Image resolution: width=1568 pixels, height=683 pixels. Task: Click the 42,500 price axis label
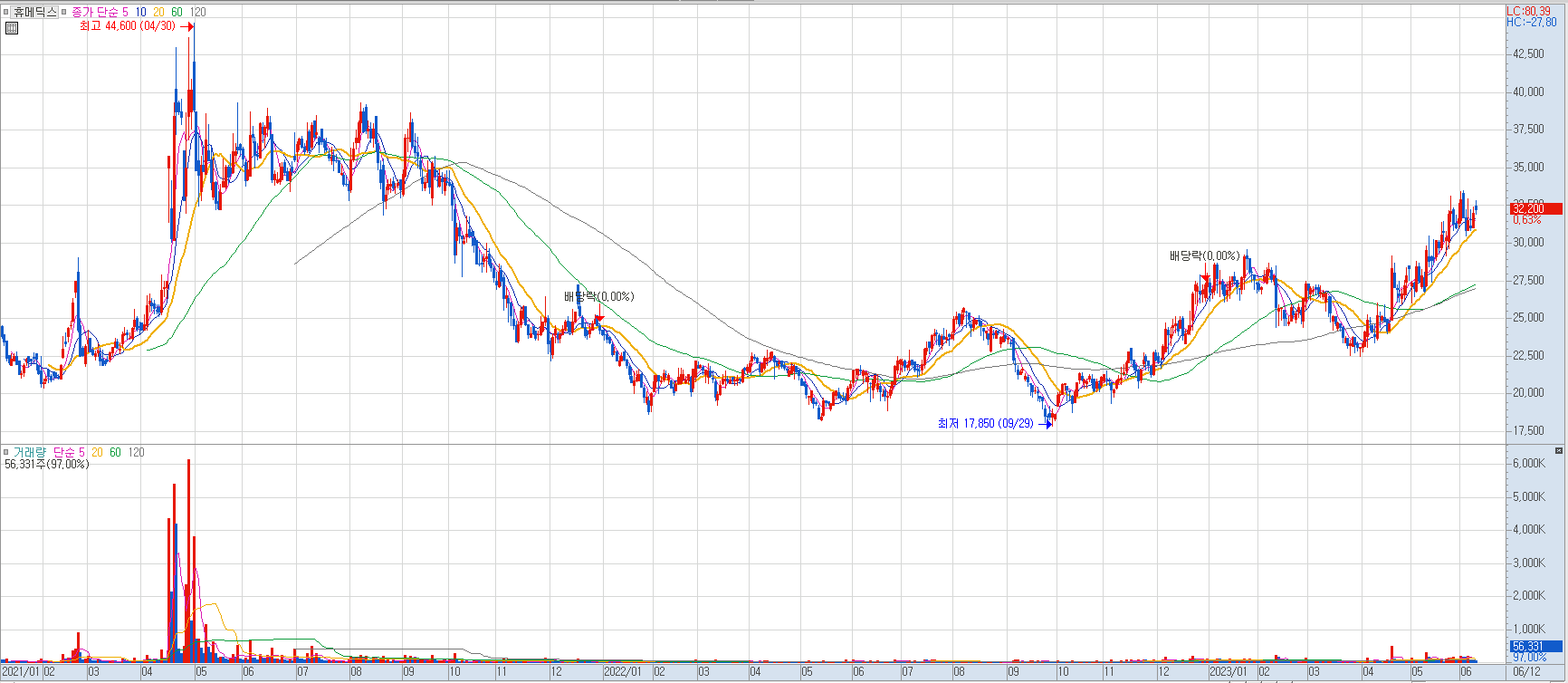point(1529,53)
